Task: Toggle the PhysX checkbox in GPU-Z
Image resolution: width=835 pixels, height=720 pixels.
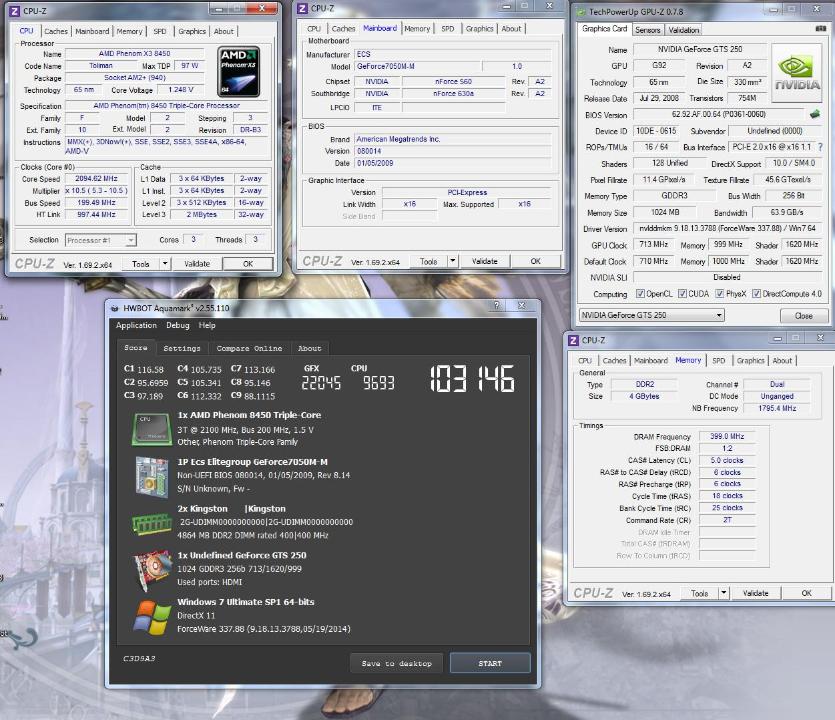Action: [719, 293]
